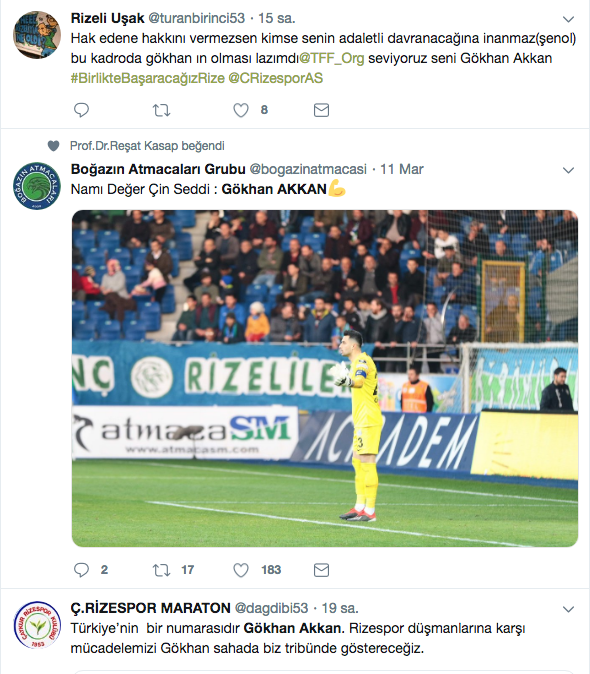Open Ç.RİZESPOR MARATON tweet options arrow
The image size is (590, 674).
click(x=568, y=609)
